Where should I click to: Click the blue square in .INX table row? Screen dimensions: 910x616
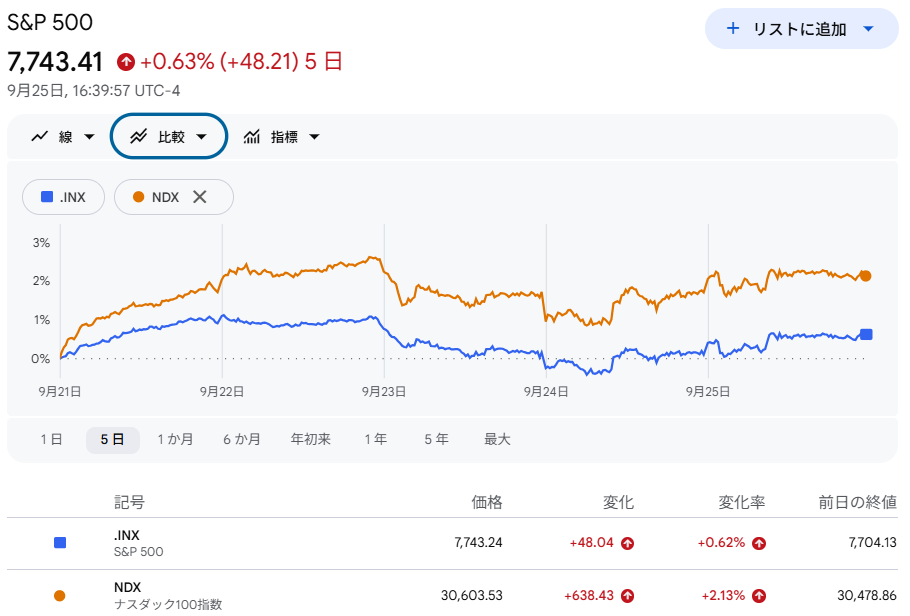click(60, 543)
